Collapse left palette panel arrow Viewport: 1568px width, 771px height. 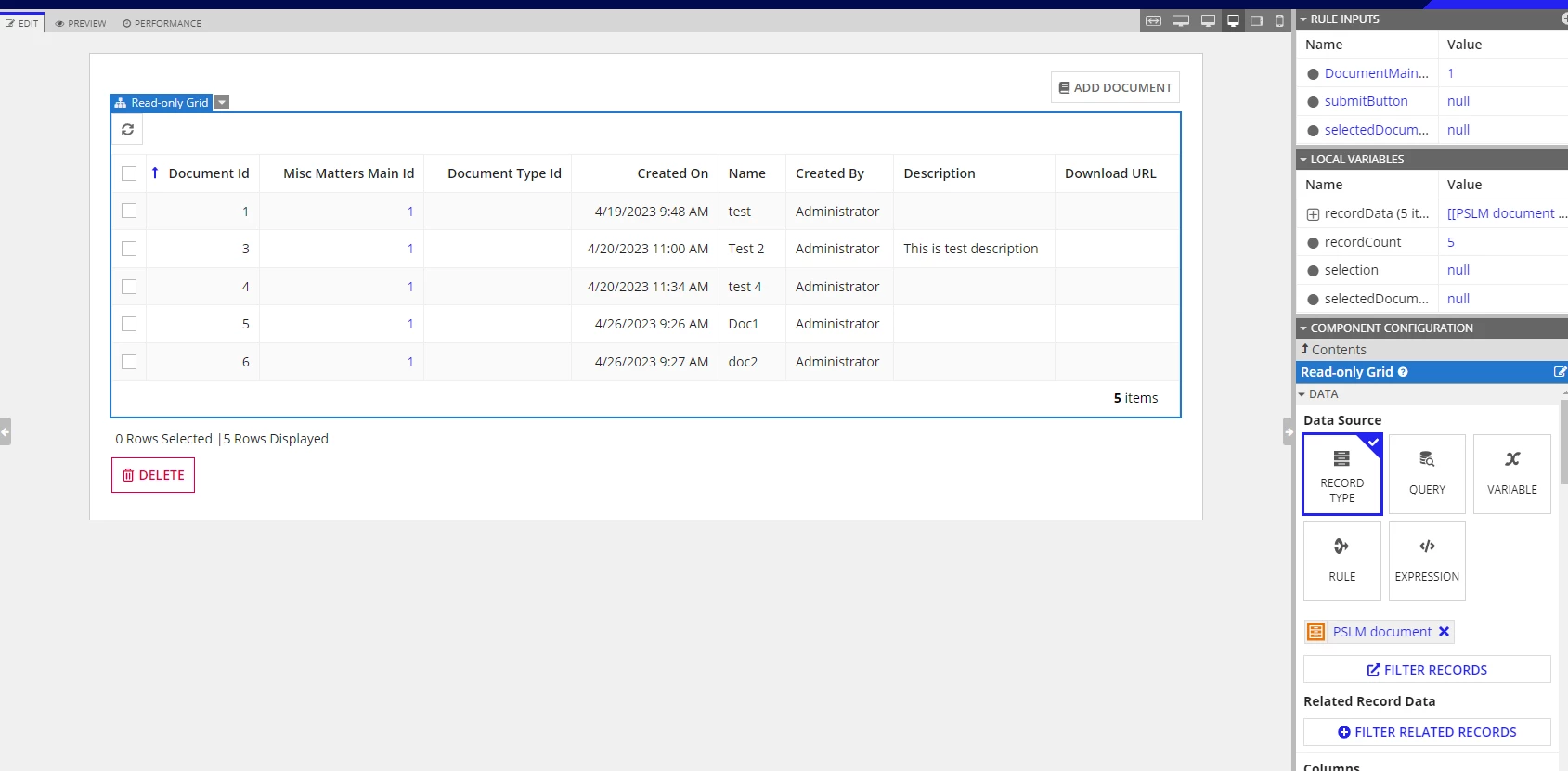pos(5,431)
